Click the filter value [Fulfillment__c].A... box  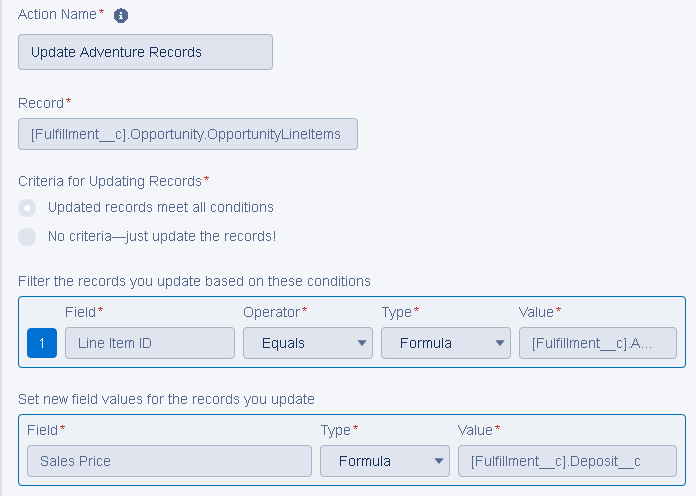coord(597,343)
